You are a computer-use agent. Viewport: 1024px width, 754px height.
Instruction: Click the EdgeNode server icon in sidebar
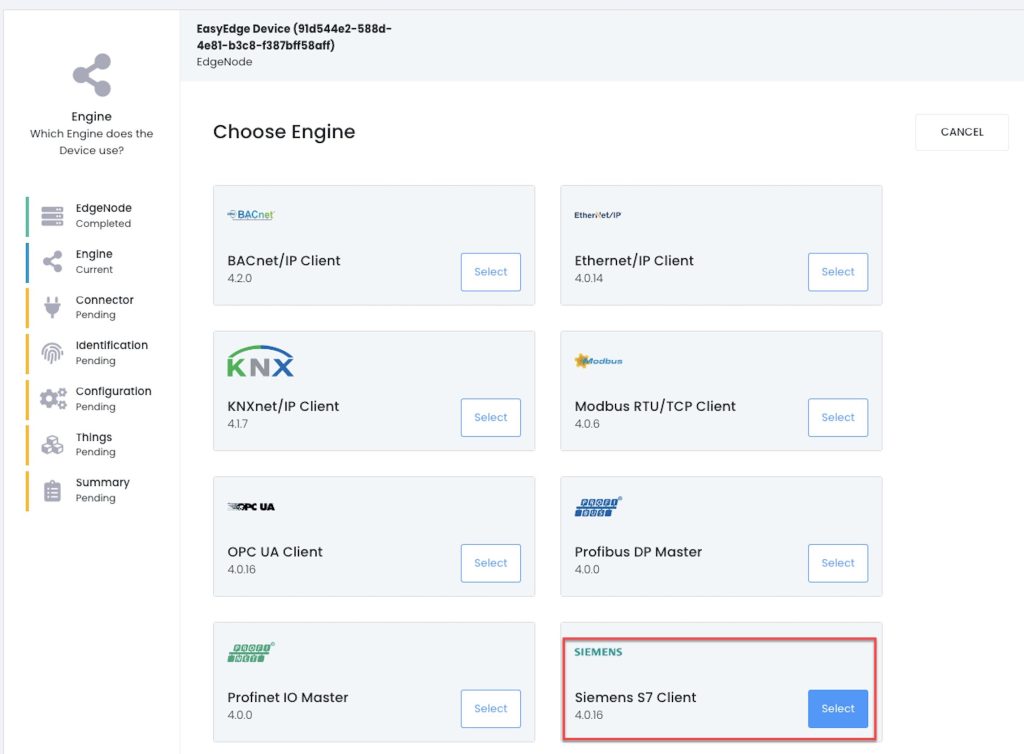tap(52, 216)
